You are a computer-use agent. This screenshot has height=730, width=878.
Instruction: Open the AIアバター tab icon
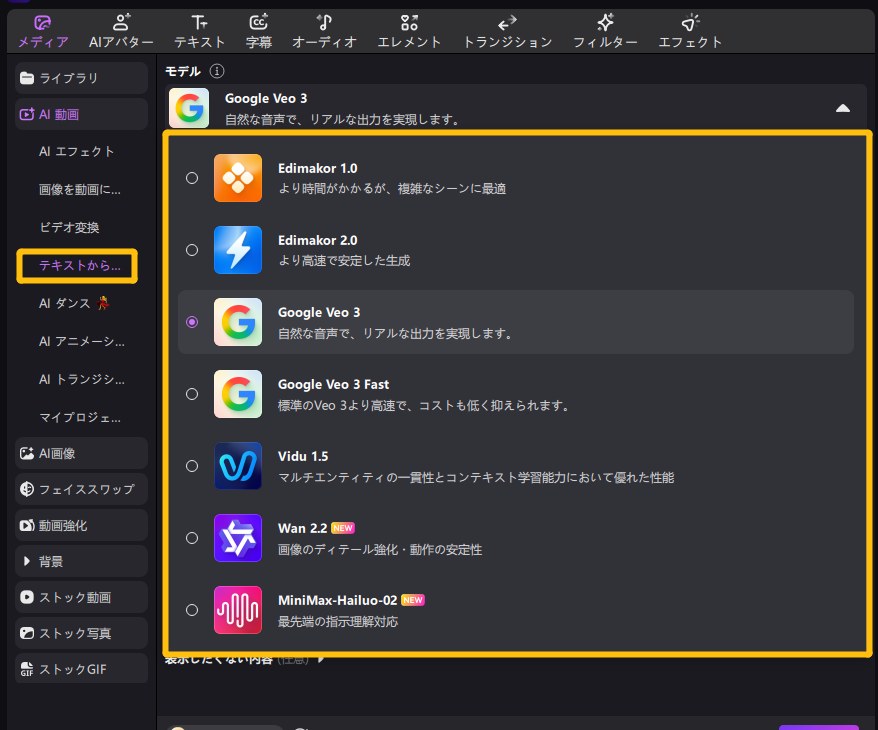coord(121,22)
